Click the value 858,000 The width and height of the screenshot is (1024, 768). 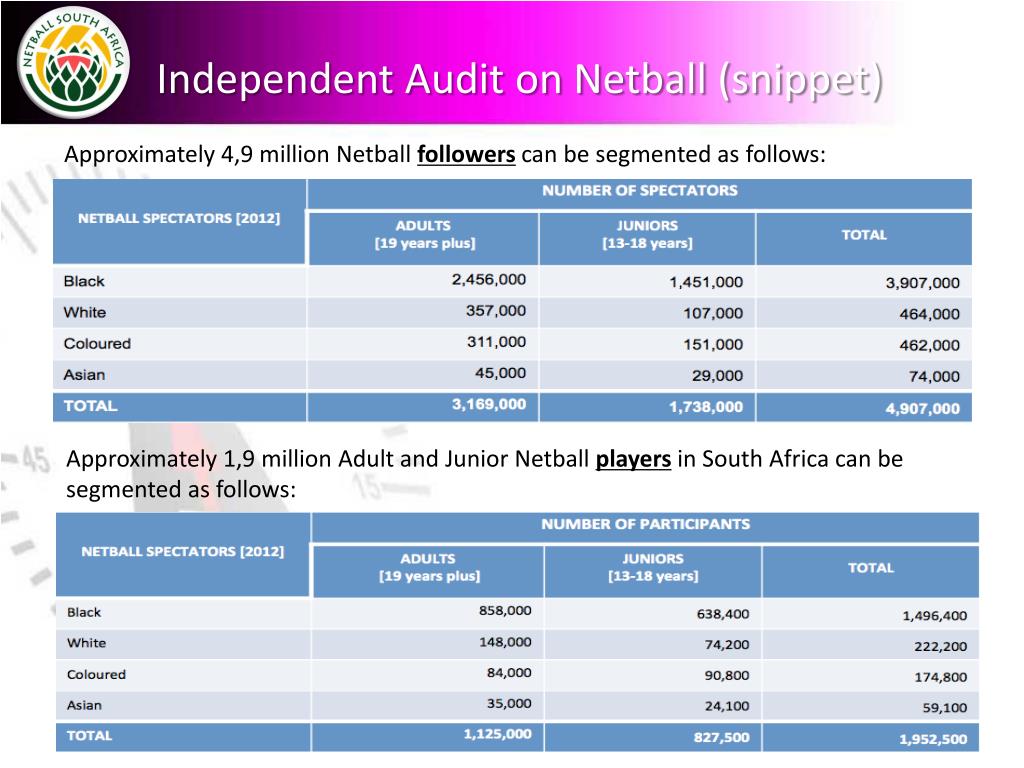click(505, 611)
